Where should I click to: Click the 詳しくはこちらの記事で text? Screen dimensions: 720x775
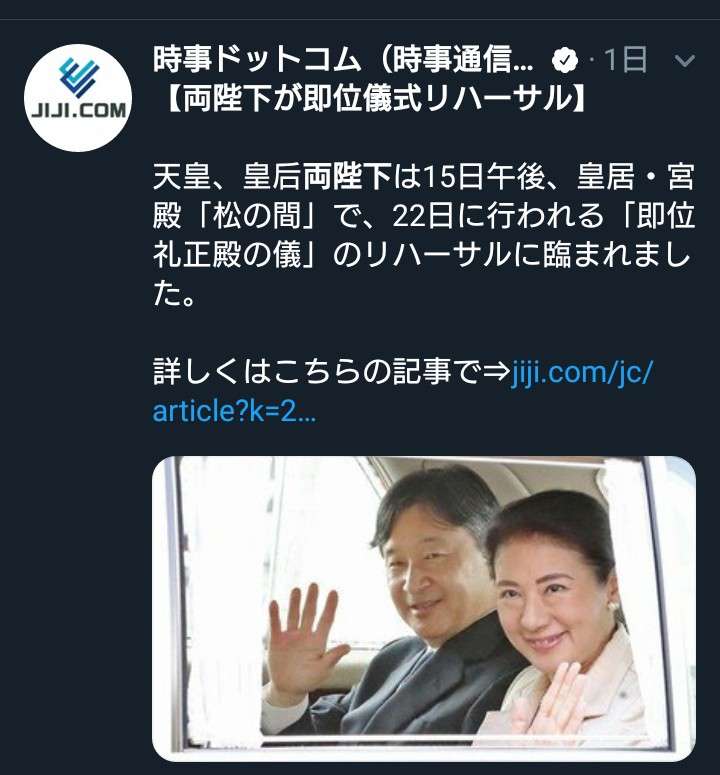click(317, 372)
